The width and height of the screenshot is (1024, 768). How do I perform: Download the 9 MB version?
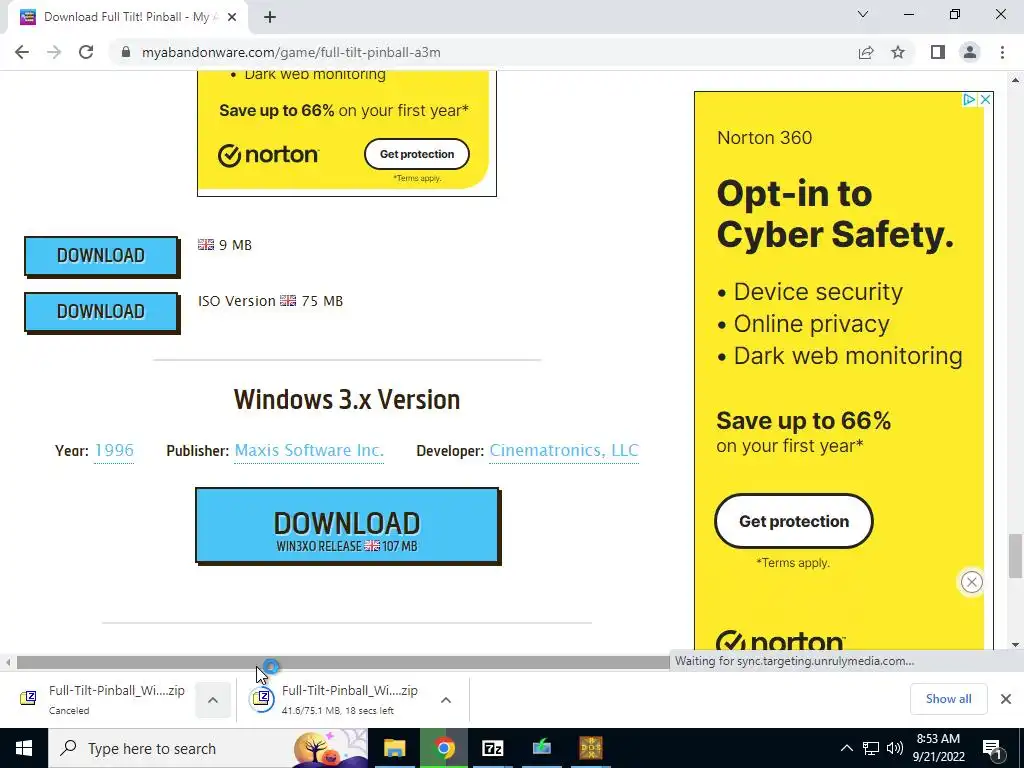coord(101,256)
